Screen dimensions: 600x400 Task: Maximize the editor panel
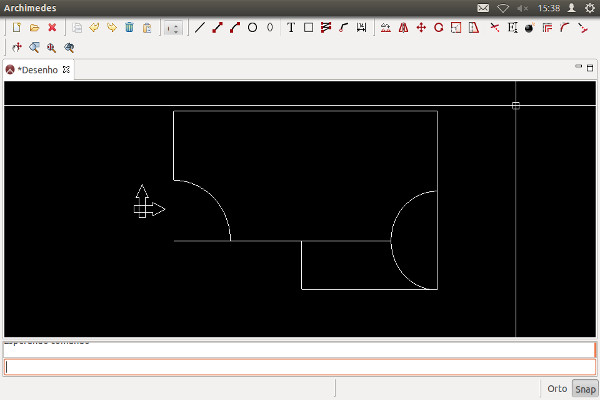(x=590, y=68)
